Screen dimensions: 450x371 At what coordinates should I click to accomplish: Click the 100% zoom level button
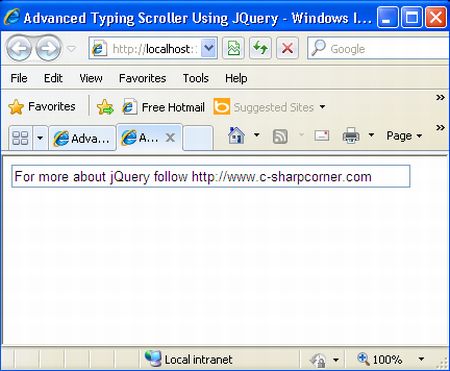tap(379, 359)
